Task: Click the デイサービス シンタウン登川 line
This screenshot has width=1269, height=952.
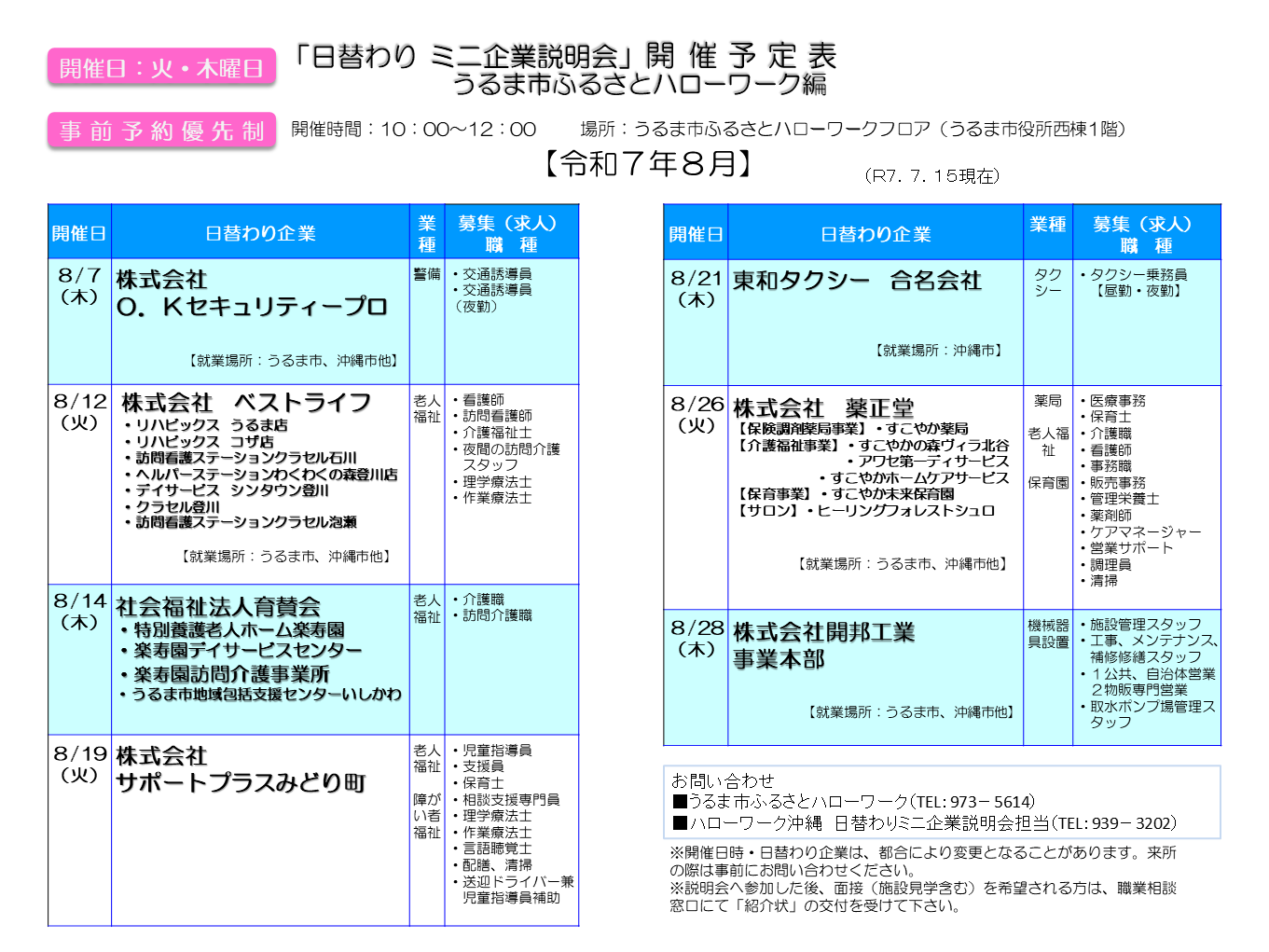Action: pos(227,490)
